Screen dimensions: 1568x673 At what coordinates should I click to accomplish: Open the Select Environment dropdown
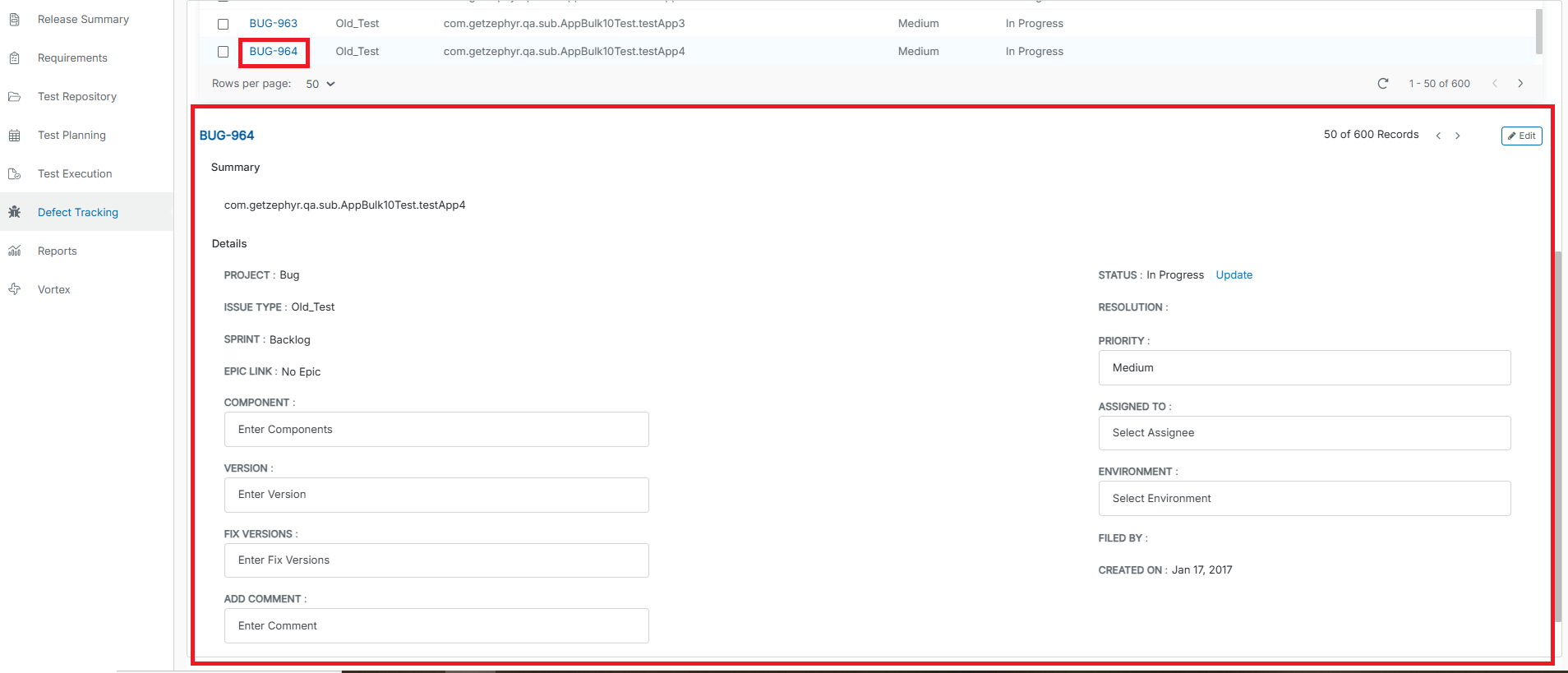tap(1303, 499)
